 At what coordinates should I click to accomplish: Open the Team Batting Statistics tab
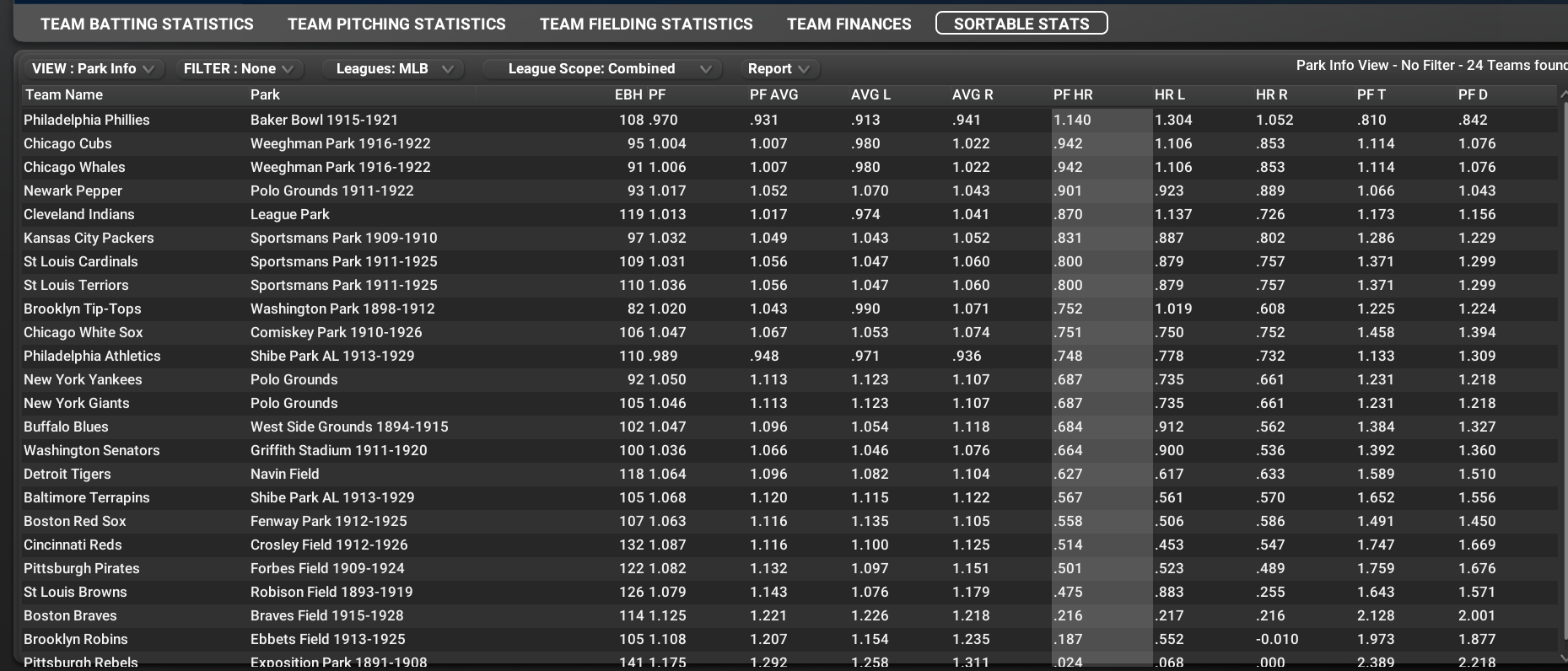(147, 24)
